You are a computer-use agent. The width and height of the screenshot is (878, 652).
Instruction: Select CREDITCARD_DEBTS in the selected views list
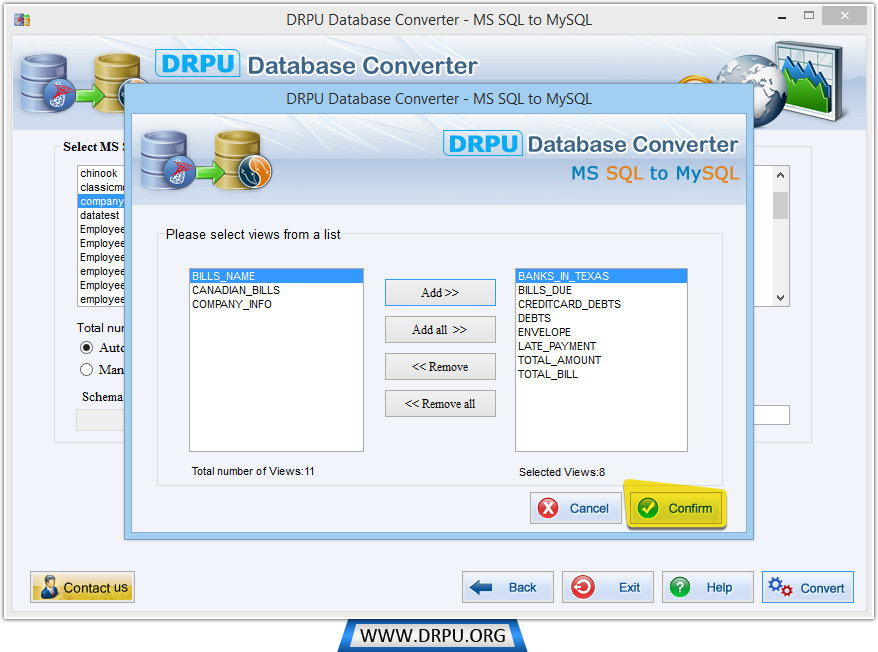pos(601,304)
